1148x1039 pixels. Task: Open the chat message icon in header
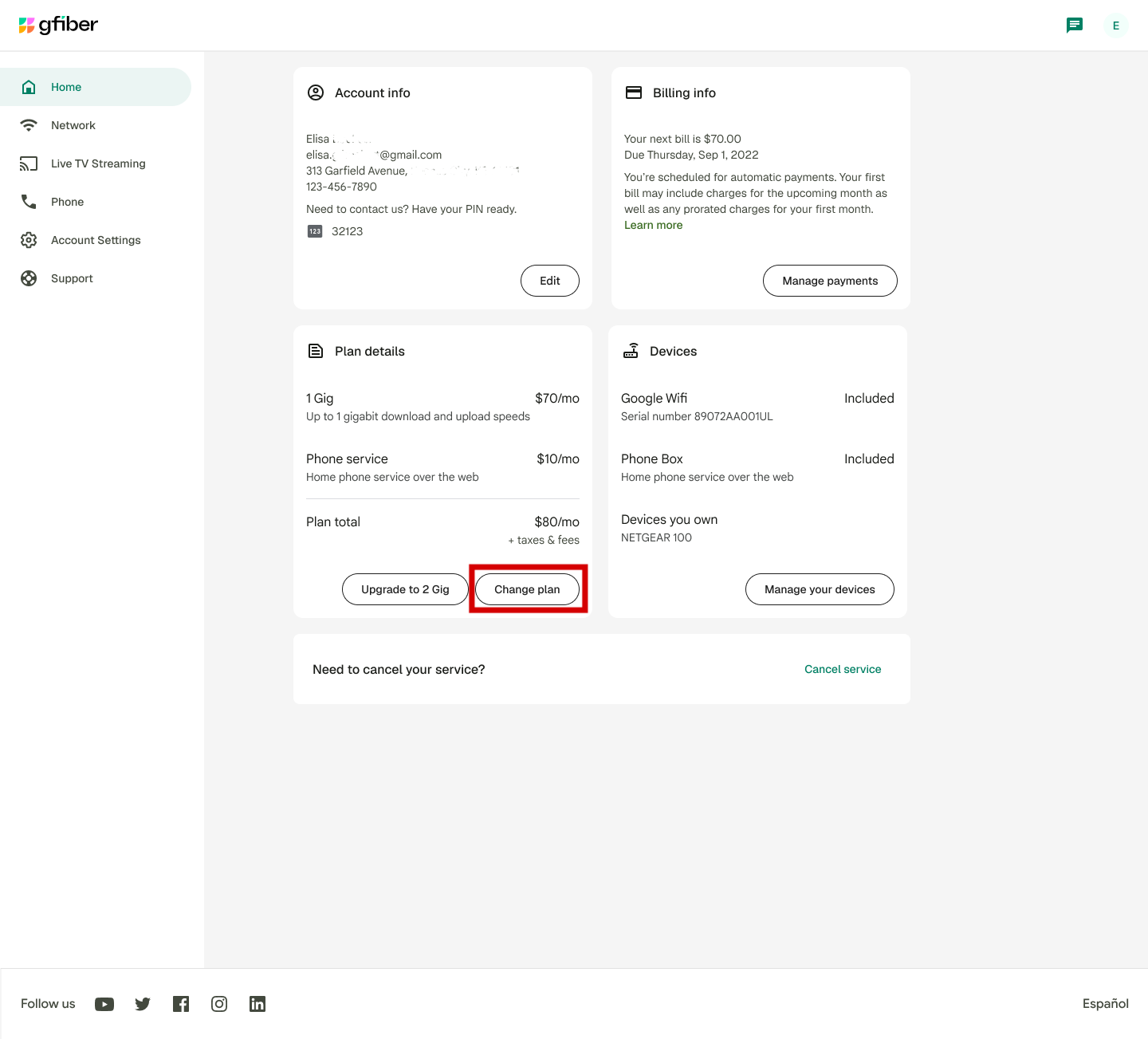1075,26
